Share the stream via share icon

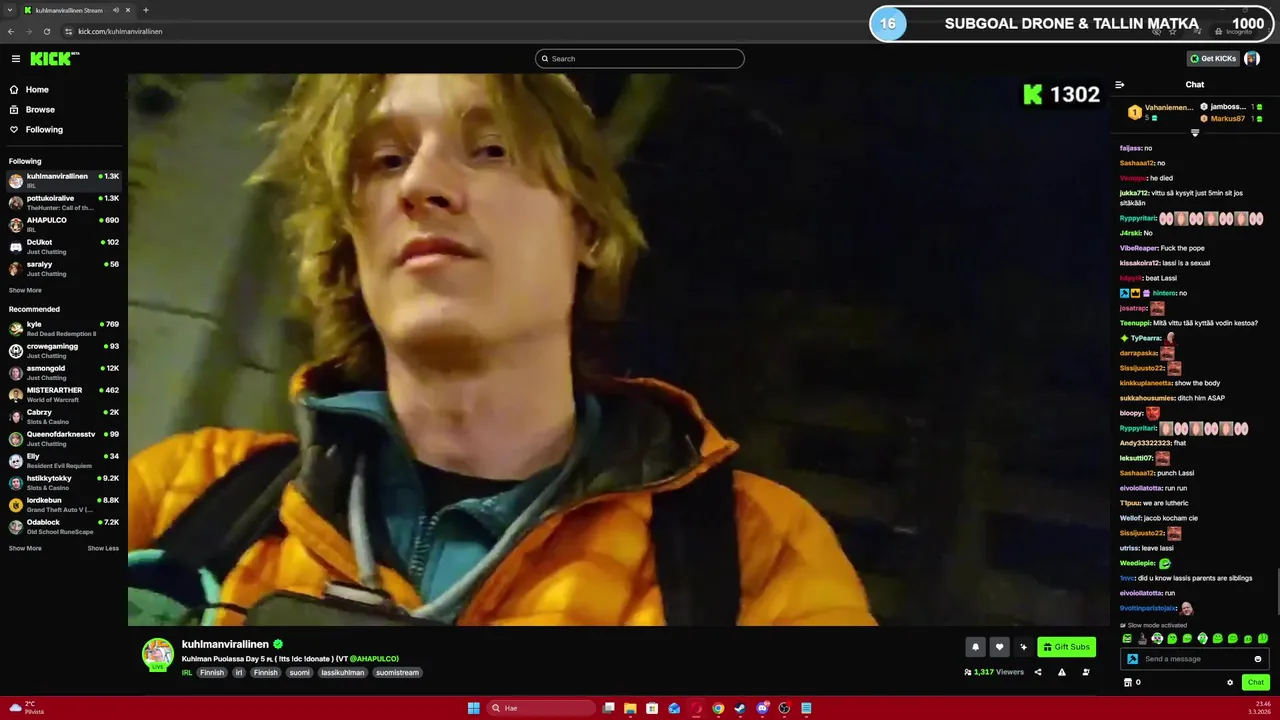pyautogui.click(x=1038, y=672)
